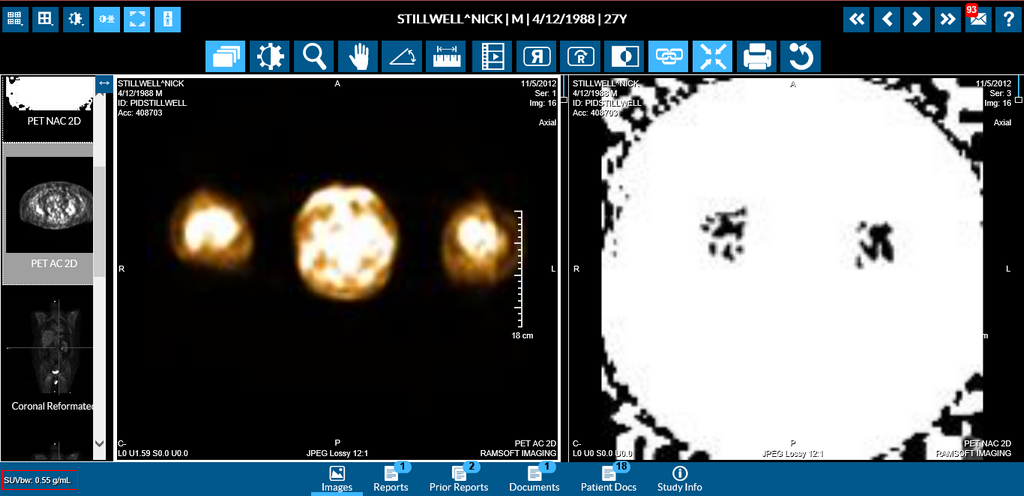Pick the Ruler distance measurement tool

coord(446,57)
